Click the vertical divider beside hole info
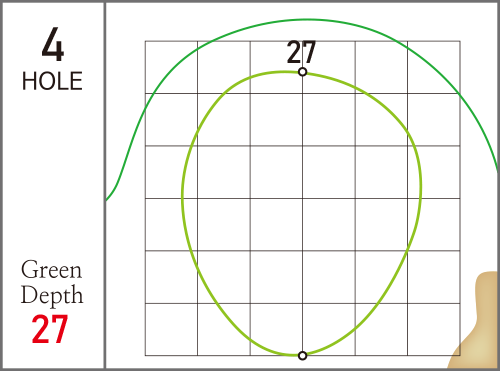Viewport: 500px width, 371px height. click(105, 185)
